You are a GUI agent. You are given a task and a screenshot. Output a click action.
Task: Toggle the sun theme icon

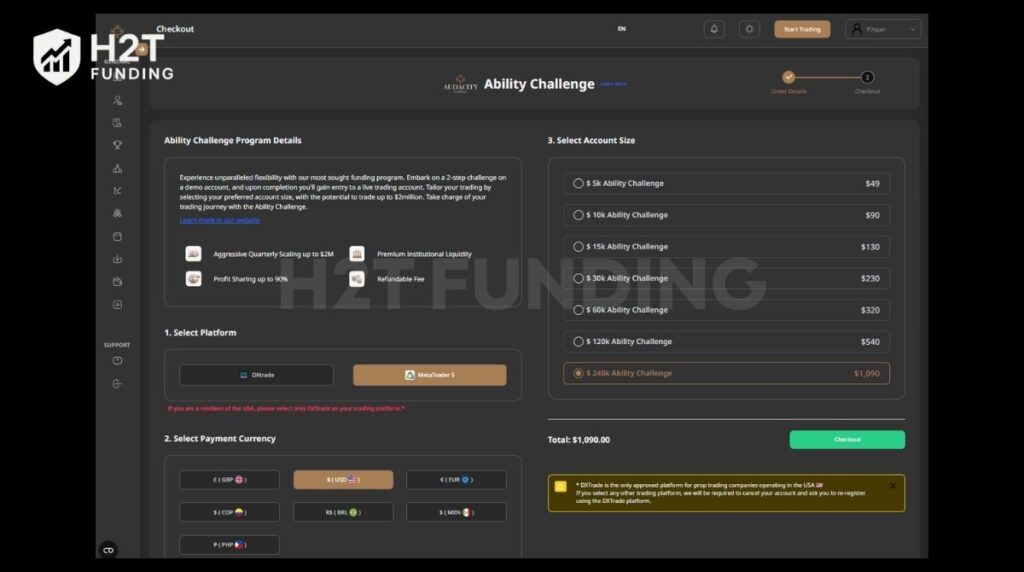coord(749,29)
